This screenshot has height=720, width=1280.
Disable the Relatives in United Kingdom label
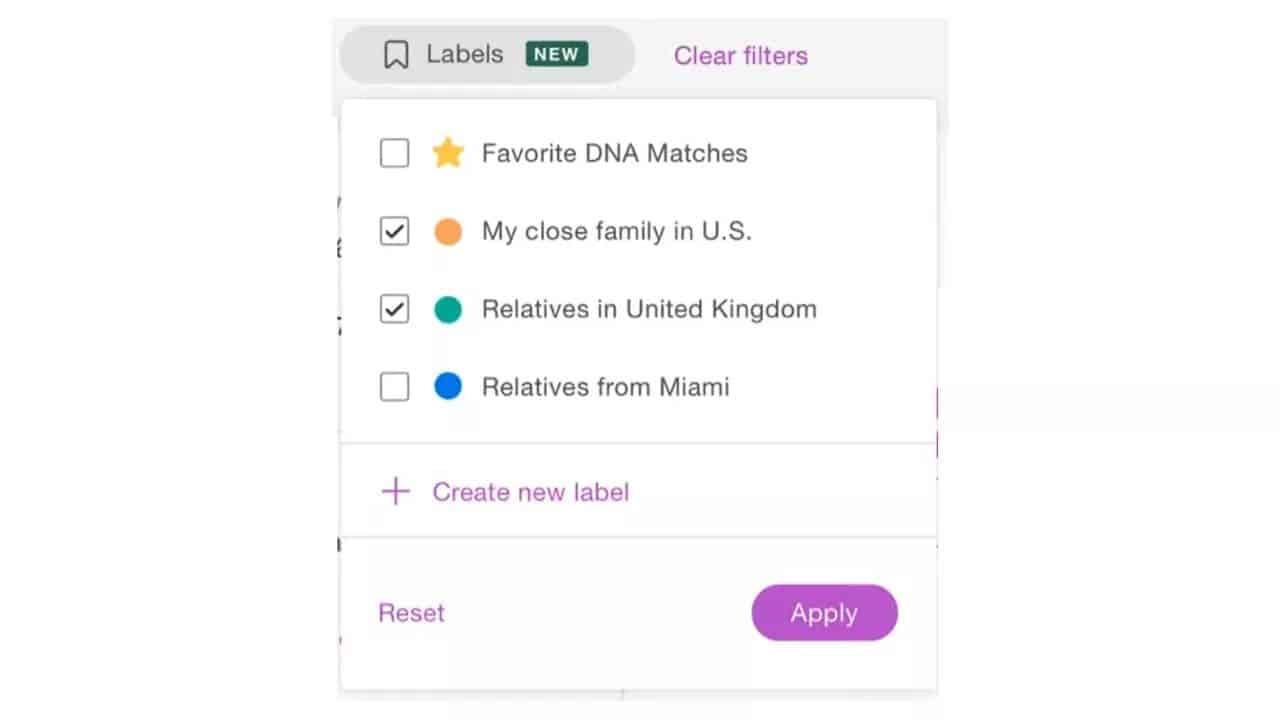[x=394, y=309]
